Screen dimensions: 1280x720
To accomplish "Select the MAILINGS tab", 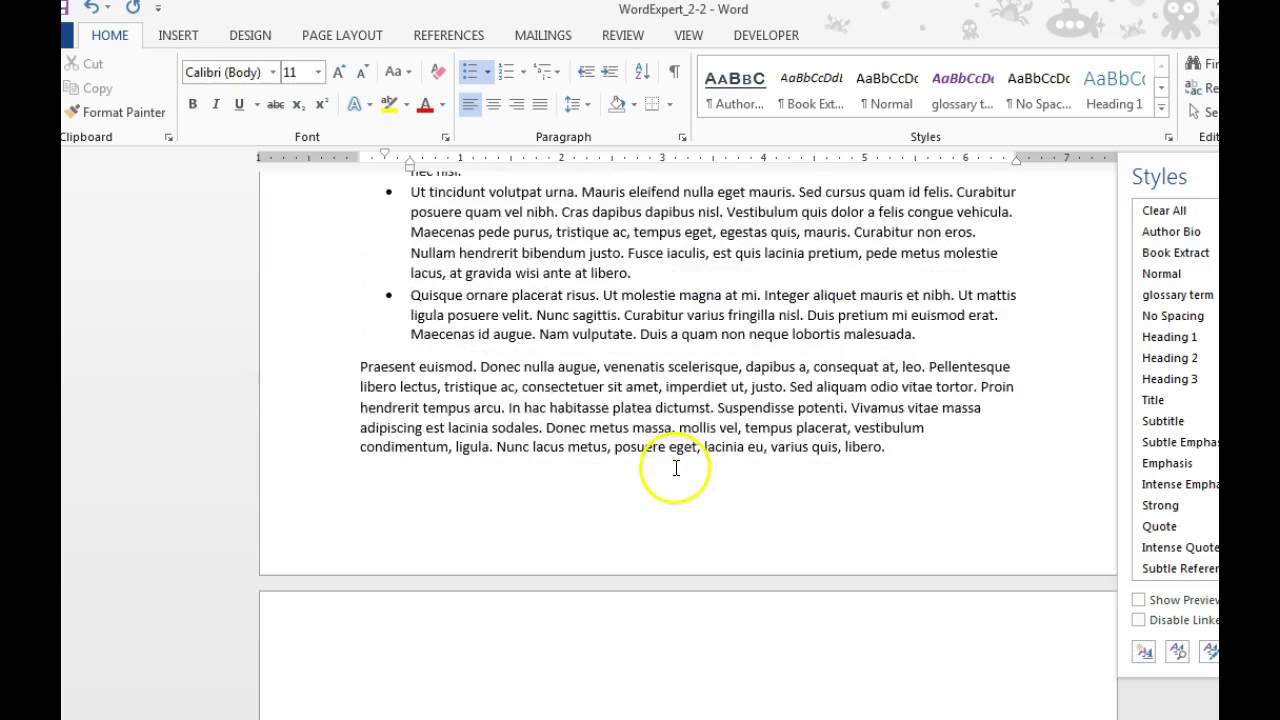I will [x=543, y=35].
